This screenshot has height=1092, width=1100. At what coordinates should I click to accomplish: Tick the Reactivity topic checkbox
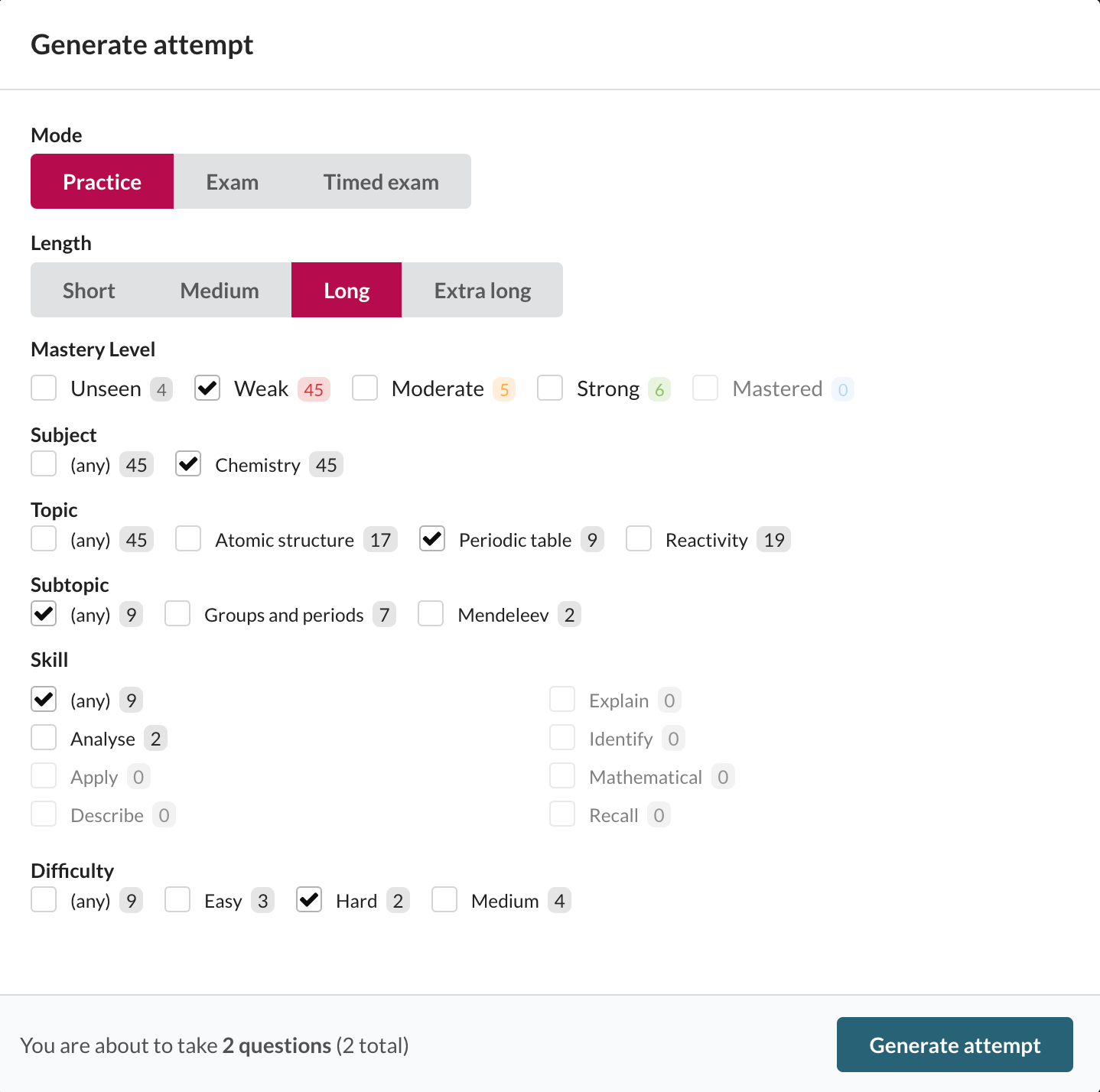(x=639, y=539)
